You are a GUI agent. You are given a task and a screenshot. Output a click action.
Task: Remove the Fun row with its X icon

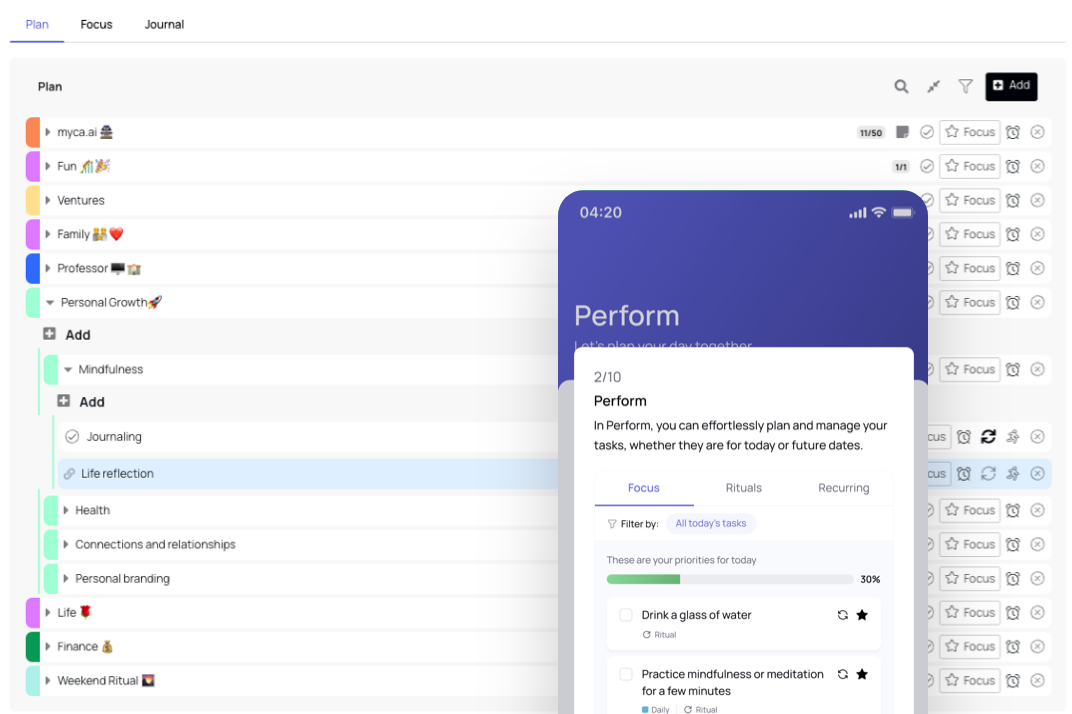pos(1037,166)
